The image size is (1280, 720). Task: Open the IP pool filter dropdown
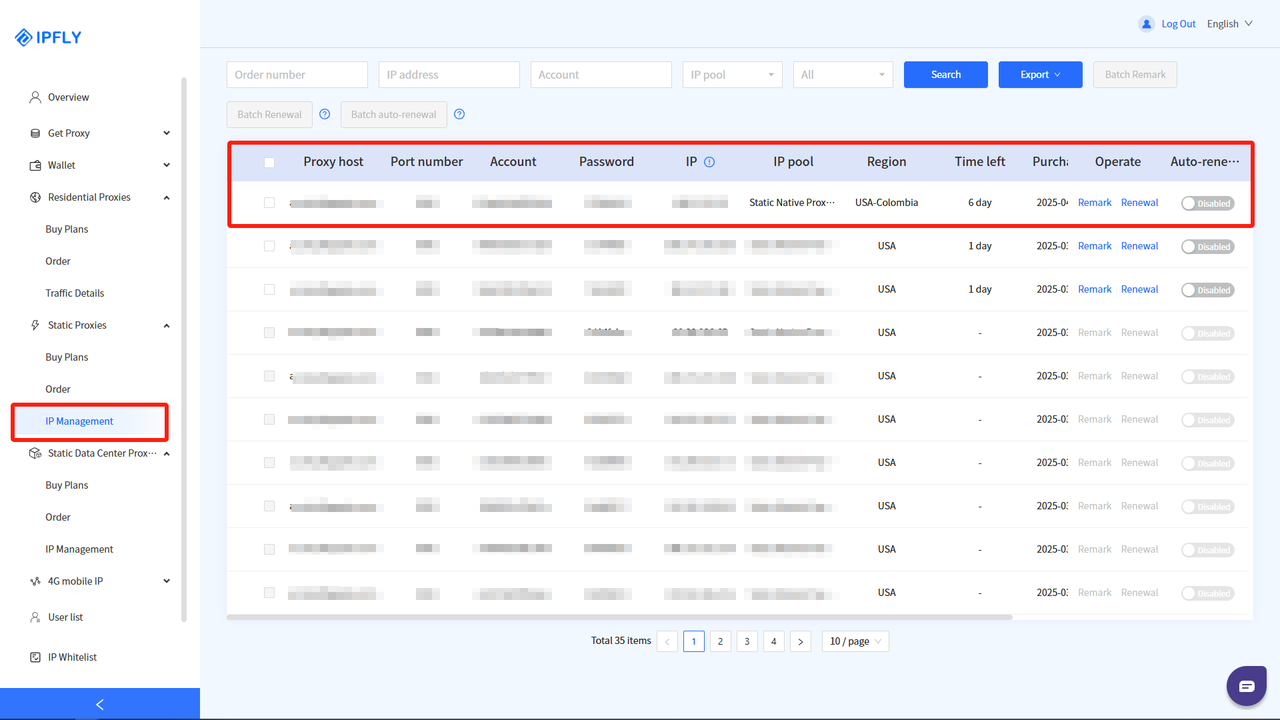[732, 74]
